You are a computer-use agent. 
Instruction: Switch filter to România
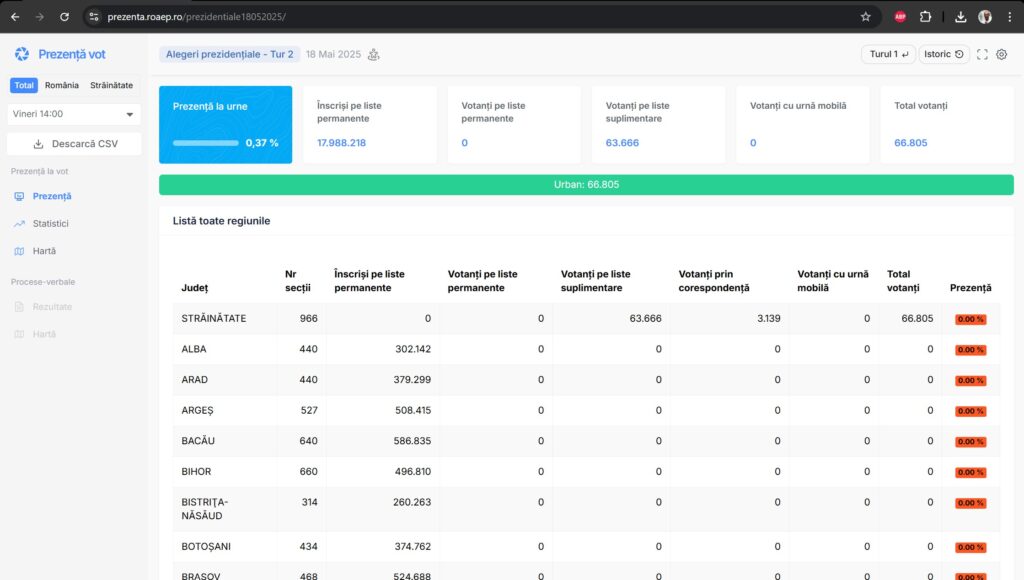[x=62, y=86]
